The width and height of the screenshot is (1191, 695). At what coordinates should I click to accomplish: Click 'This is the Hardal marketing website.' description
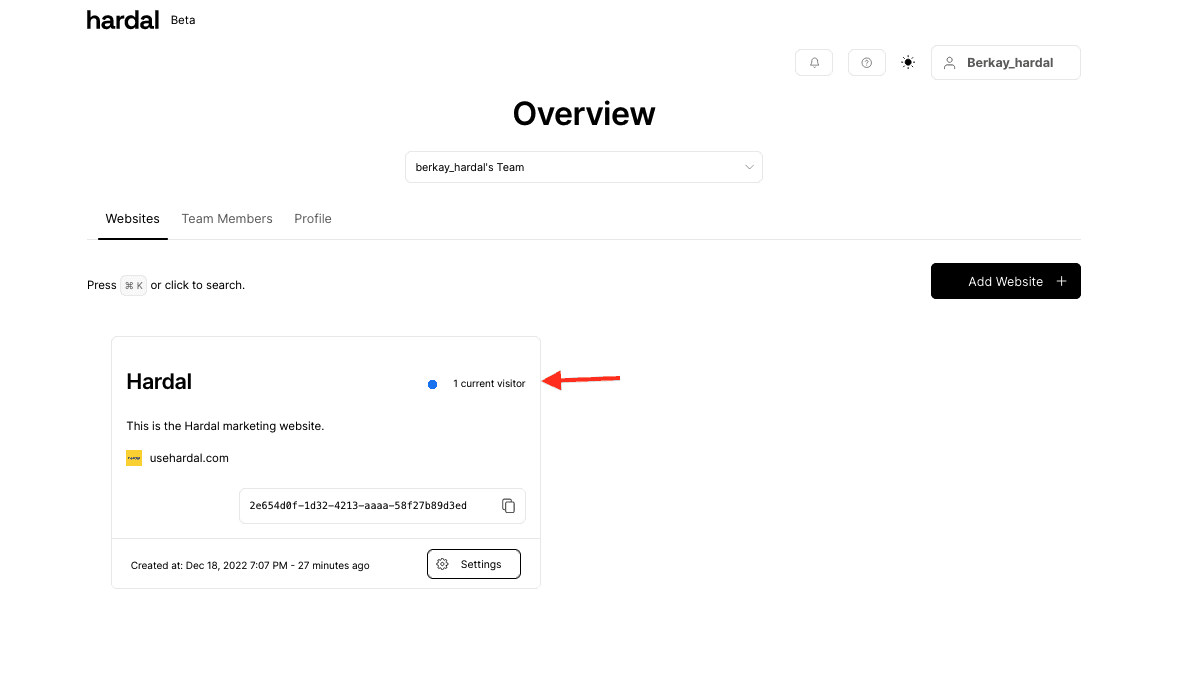(x=225, y=426)
